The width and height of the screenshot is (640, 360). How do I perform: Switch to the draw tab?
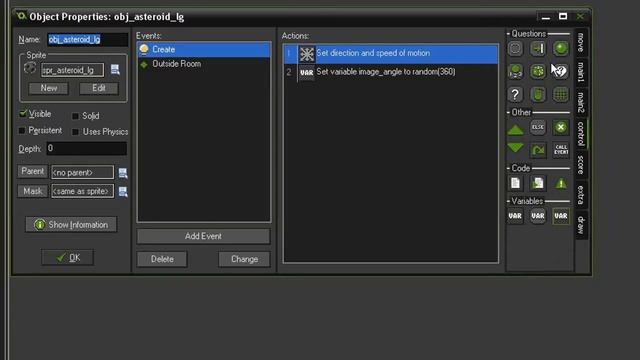point(581,225)
